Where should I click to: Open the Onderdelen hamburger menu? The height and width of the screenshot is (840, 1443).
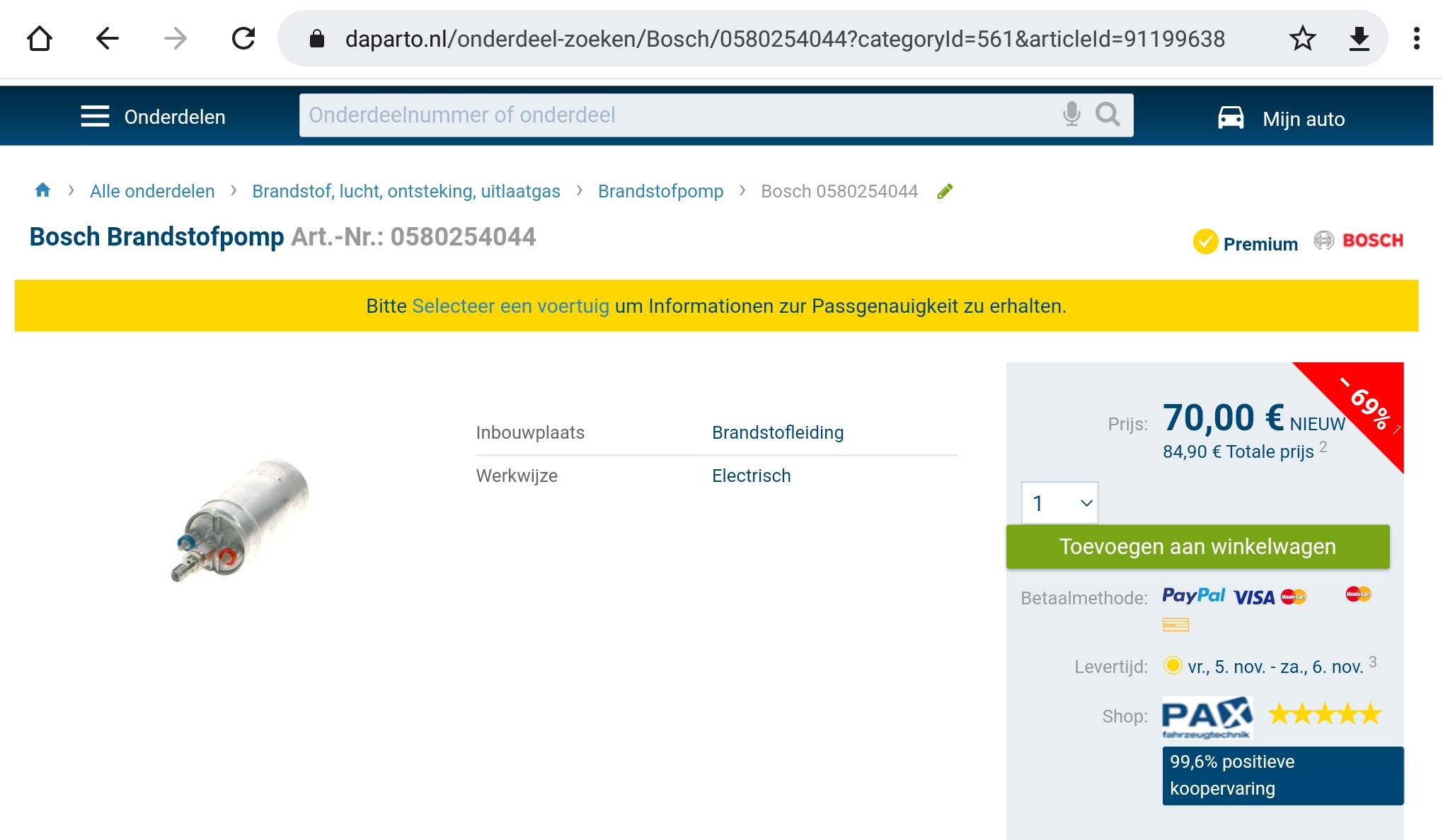coord(153,116)
